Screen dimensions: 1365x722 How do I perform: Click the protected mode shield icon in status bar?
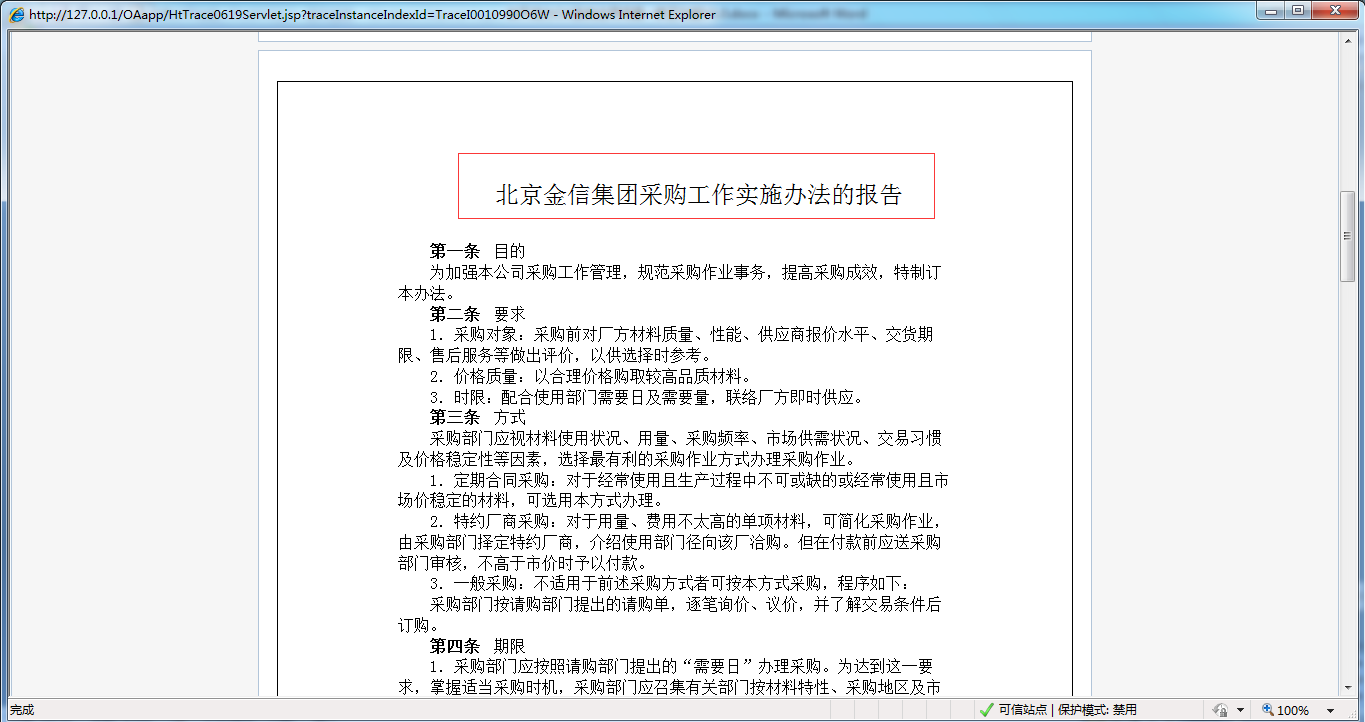point(1221,708)
